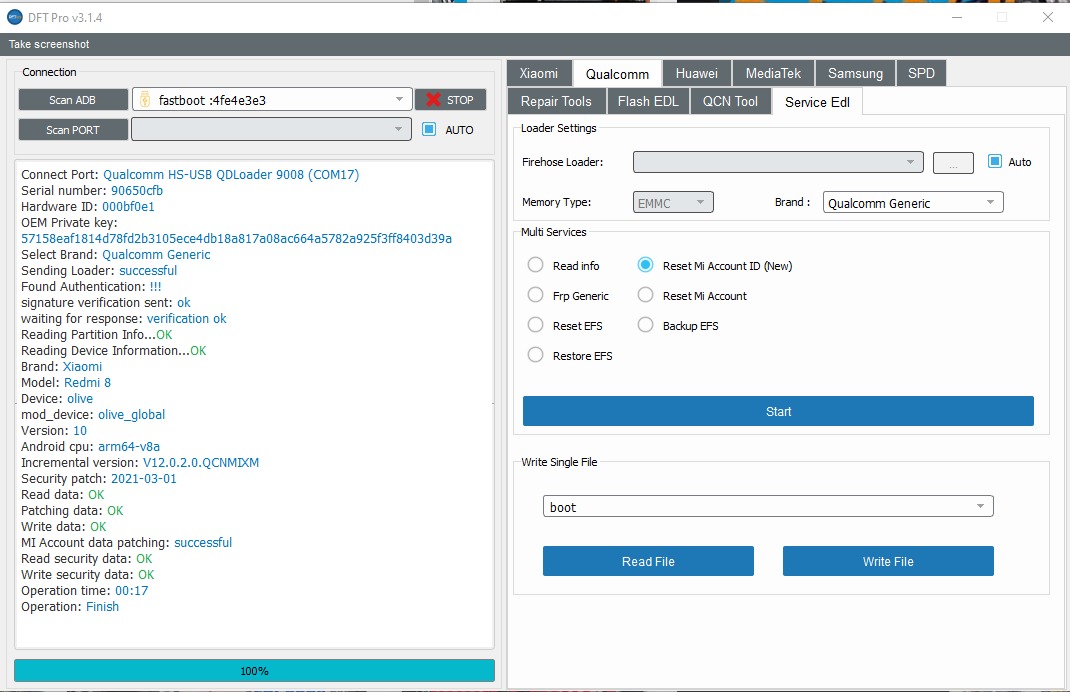Screen dimensions: 1070x692
Task: Open the Service Edl sub-tab
Action: (x=817, y=102)
